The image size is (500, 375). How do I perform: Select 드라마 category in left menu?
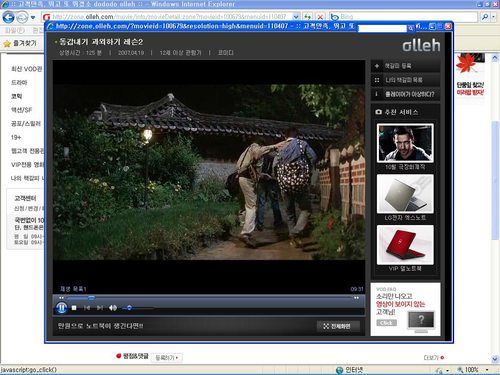click(19, 82)
